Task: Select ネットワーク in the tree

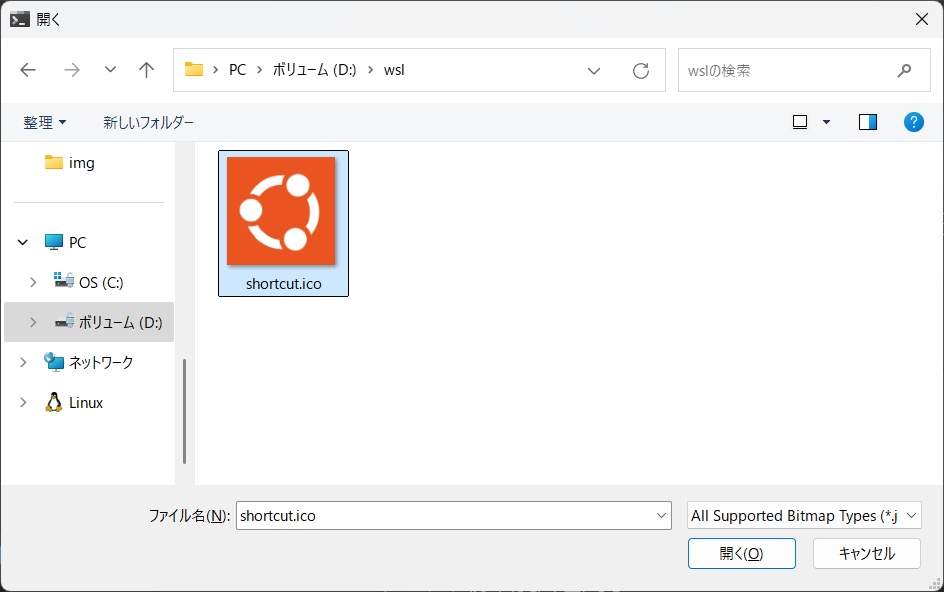Action: click(88, 362)
